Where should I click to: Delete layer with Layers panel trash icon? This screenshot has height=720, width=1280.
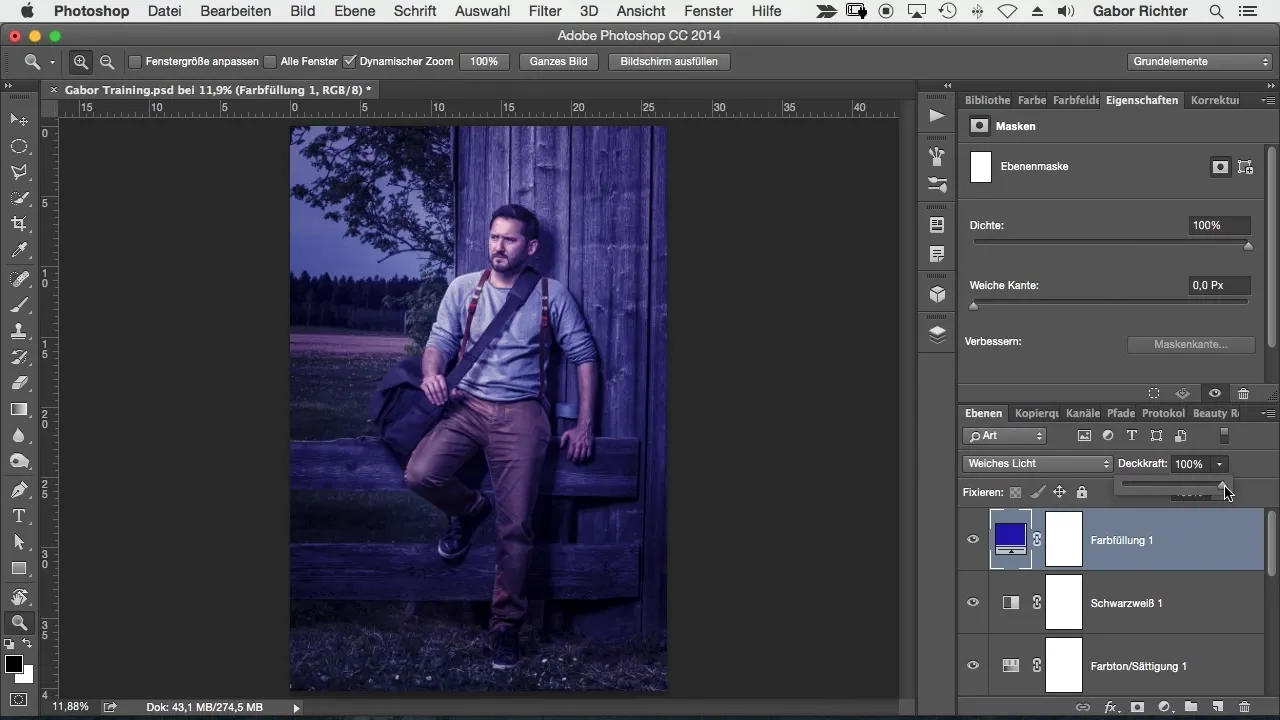(x=1245, y=707)
